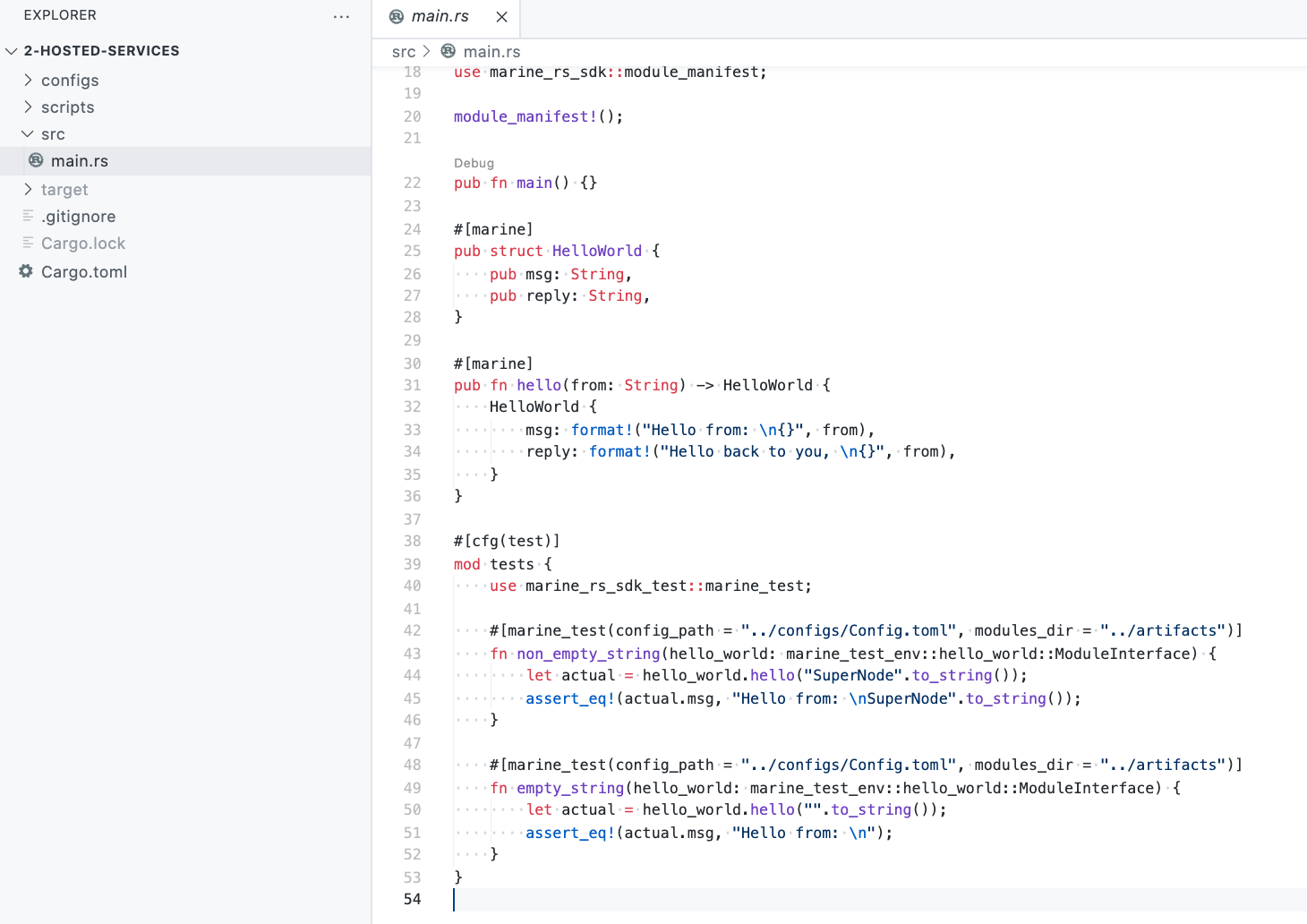Image resolution: width=1307 pixels, height=924 pixels.
Task: Click the Cargo.lock file icon
Action: (28, 243)
